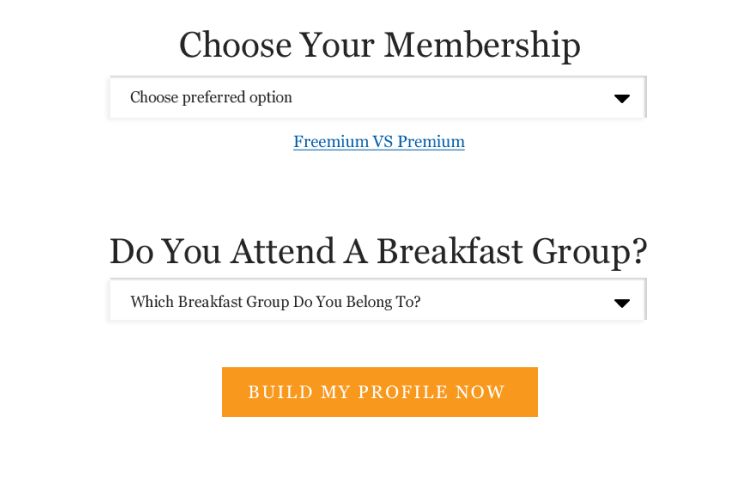Click the word 'Choose' in the top heading
Screen dimensions: 748x497
click(235, 44)
